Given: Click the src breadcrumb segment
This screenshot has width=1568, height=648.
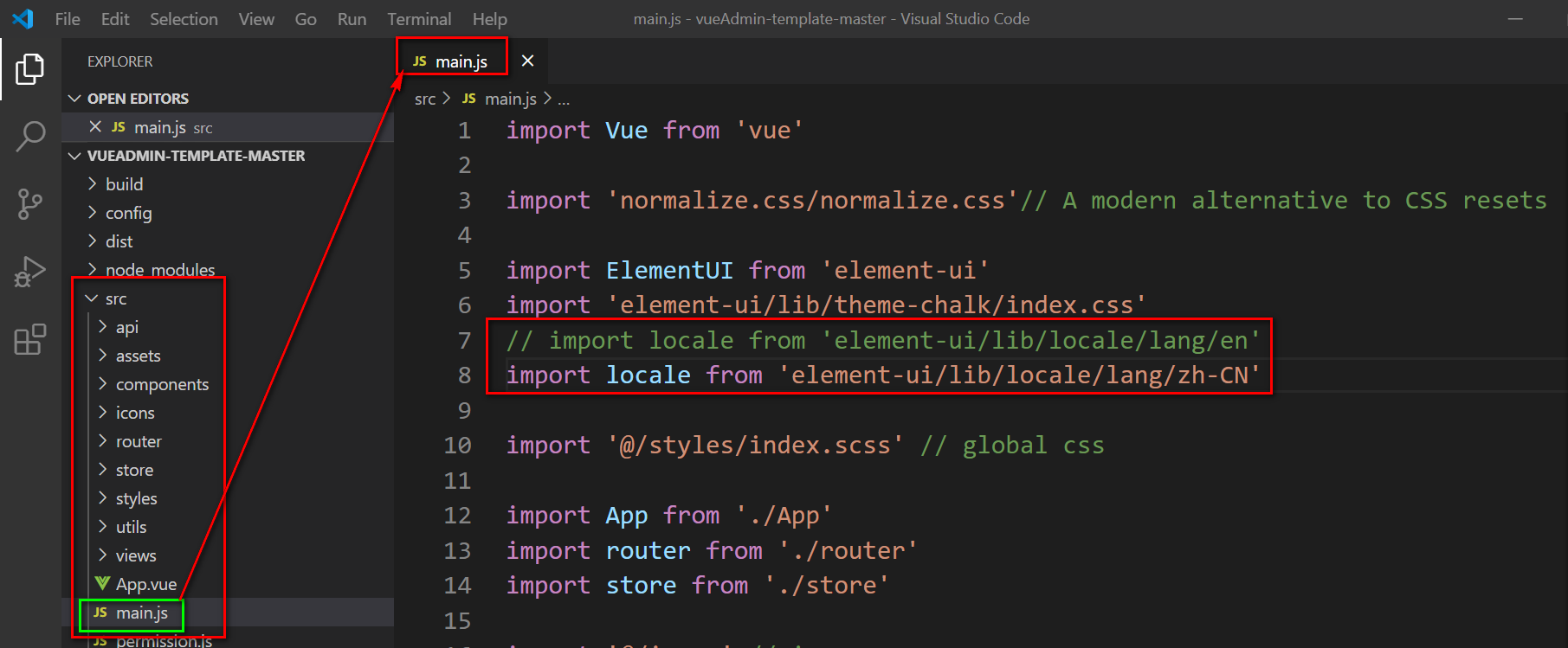Looking at the screenshot, I should point(425,99).
